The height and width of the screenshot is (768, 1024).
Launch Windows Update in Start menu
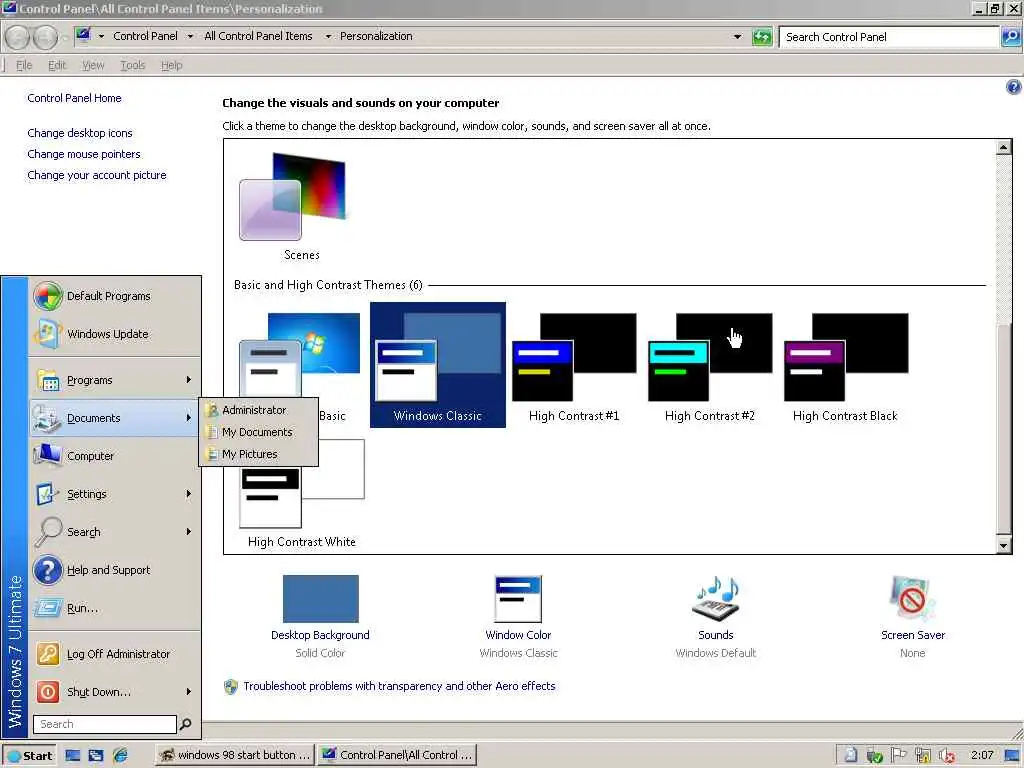[114, 334]
